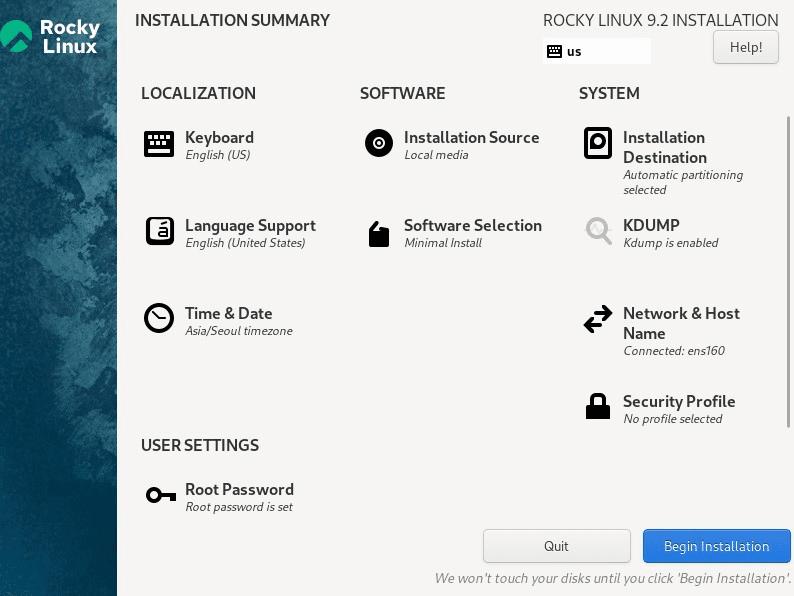
Task: Open the KDUMP title
Action: pos(651,225)
